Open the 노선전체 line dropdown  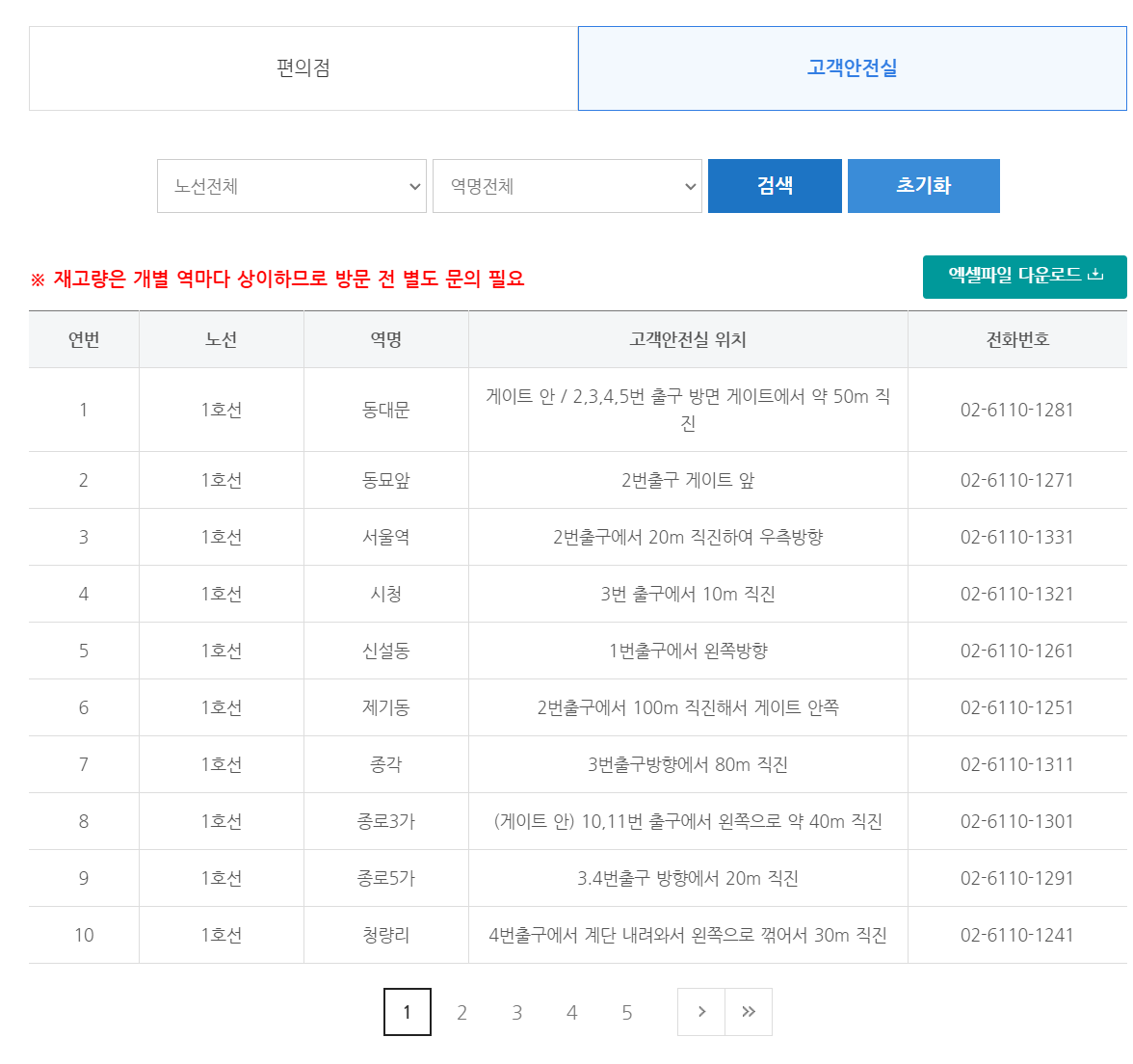(292, 186)
